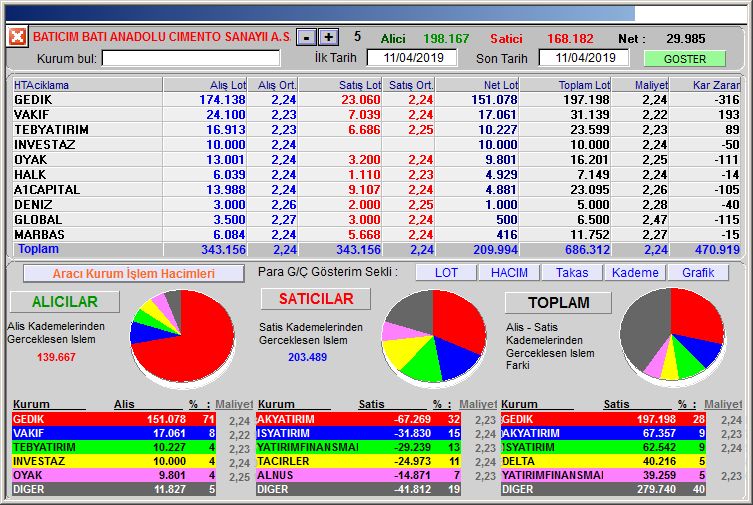Click gray DIGER 279.740 row in total list
This screenshot has width=753, height=505.
(603, 489)
